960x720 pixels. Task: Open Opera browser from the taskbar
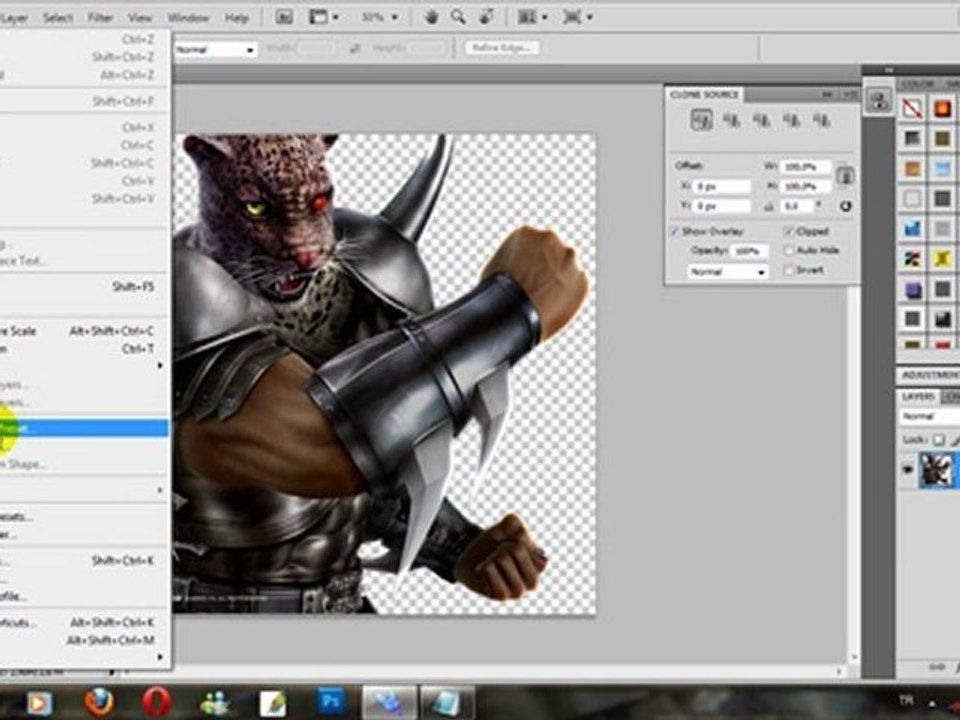[156, 702]
